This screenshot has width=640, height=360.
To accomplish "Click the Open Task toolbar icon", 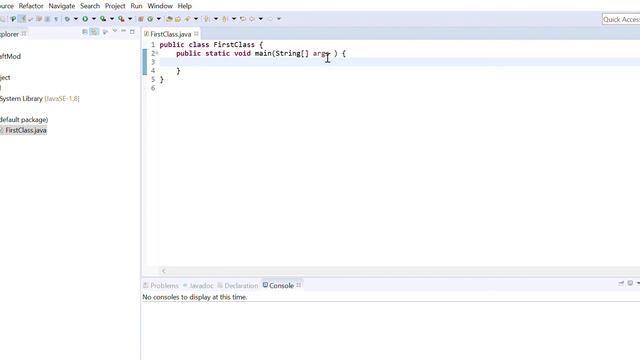I will (178, 19).
